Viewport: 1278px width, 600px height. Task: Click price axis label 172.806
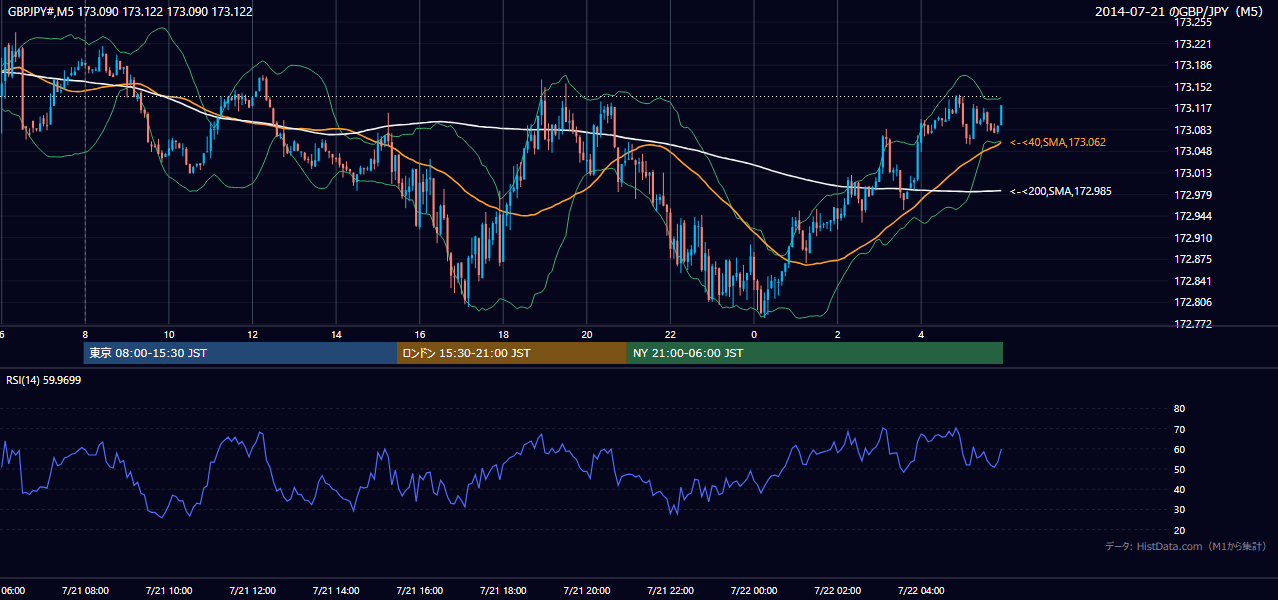1192,302
